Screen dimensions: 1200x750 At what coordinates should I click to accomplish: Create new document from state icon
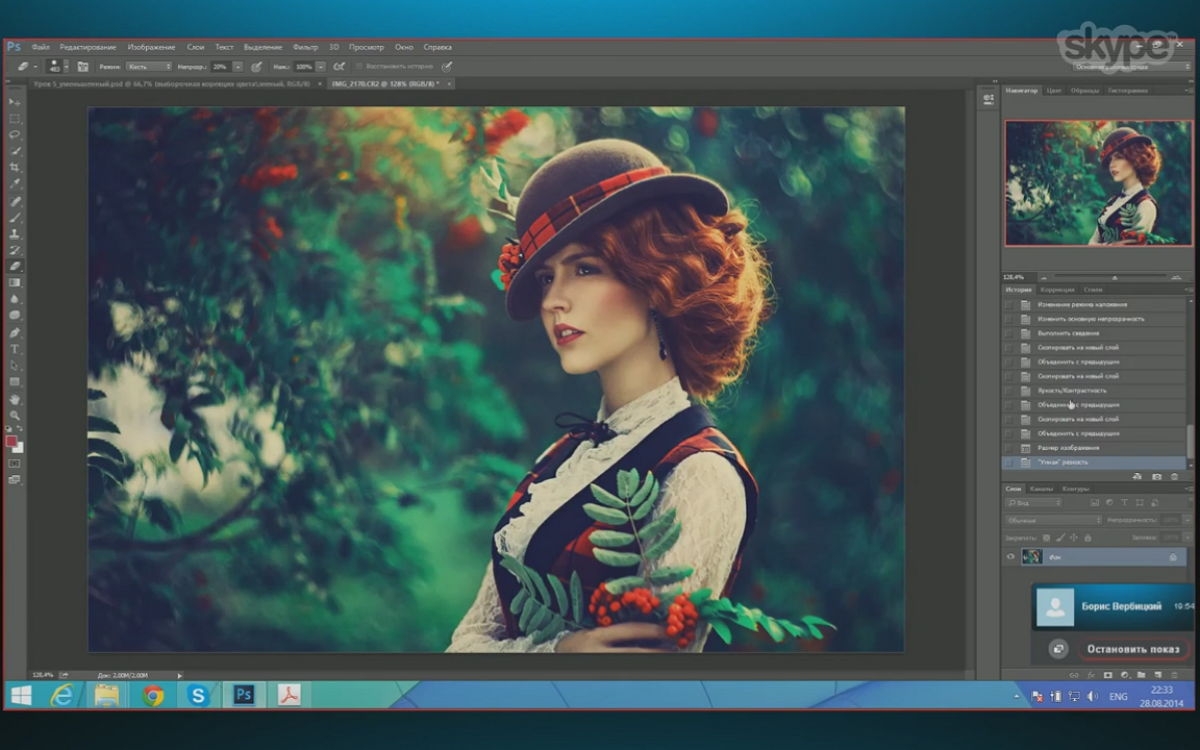[1138, 476]
